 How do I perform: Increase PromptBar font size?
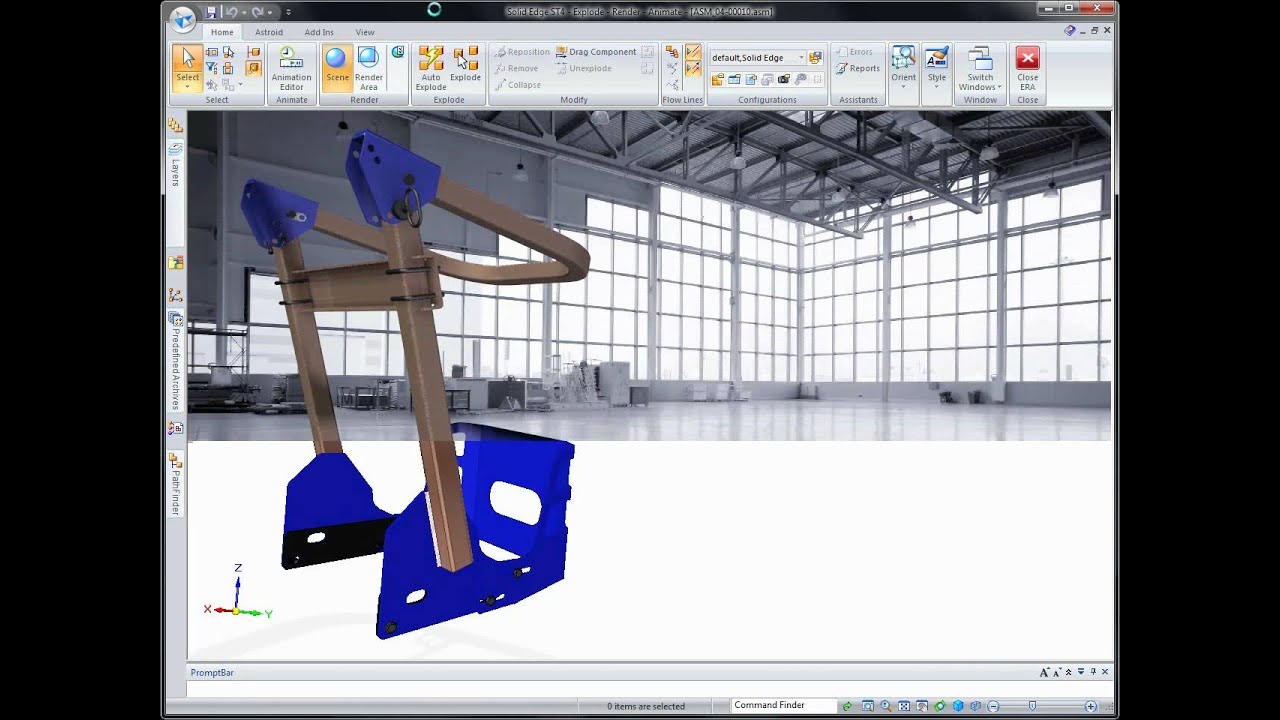[1045, 672]
